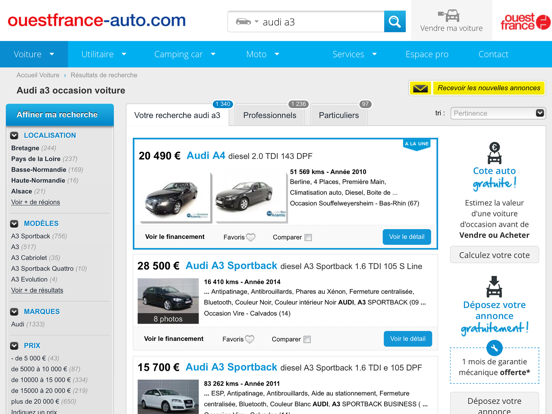Select Votre recherche audi a3 tab
The image size is (552, 414).
pyautogui.click(x=177, y=115)
